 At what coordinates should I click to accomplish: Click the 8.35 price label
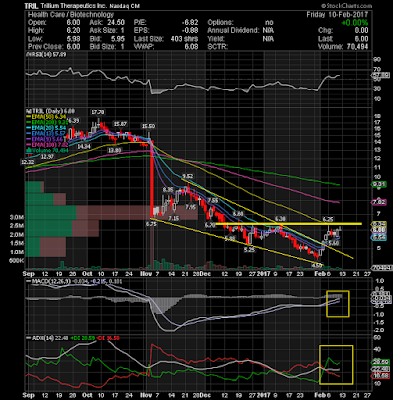(x=168, y=189)
